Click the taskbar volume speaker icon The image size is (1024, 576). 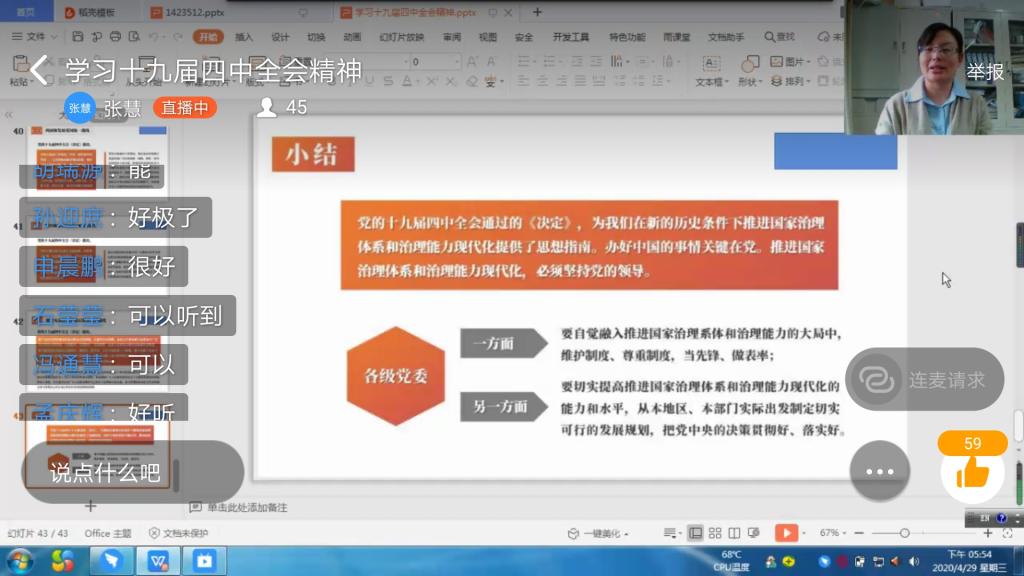(x=914, y=561)
